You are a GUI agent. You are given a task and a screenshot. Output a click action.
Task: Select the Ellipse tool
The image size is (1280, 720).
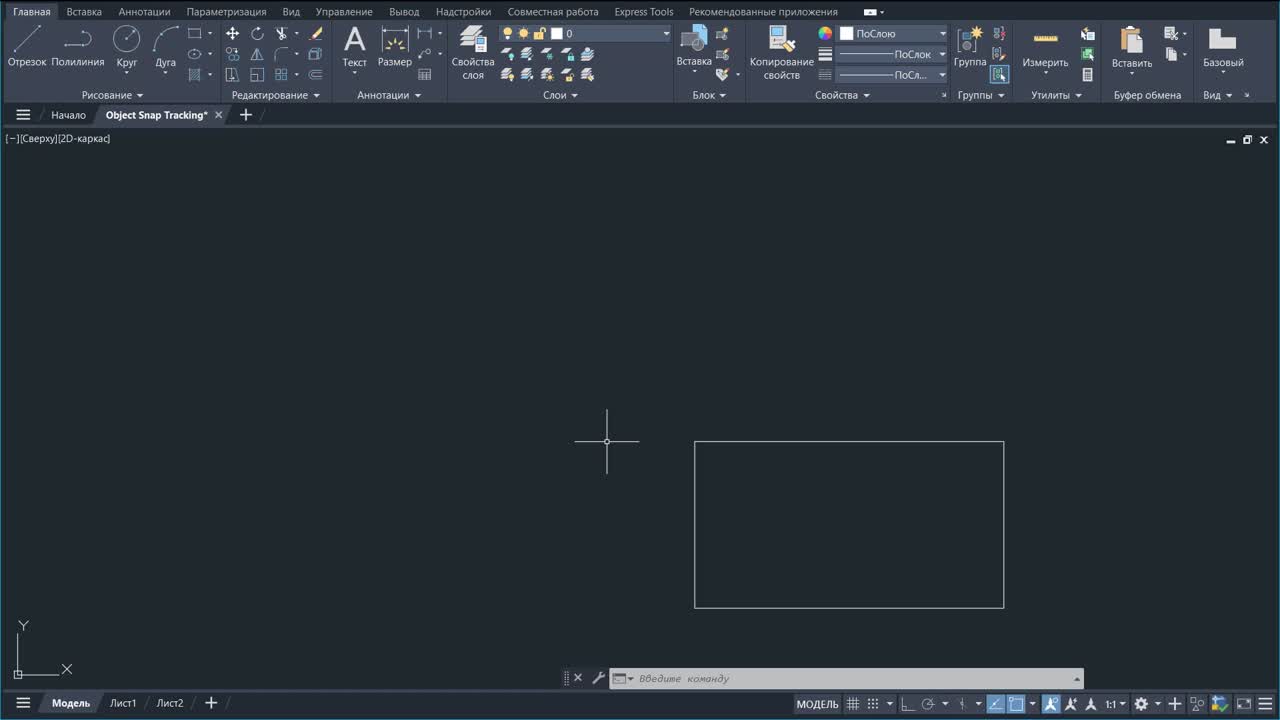(195, 54)
